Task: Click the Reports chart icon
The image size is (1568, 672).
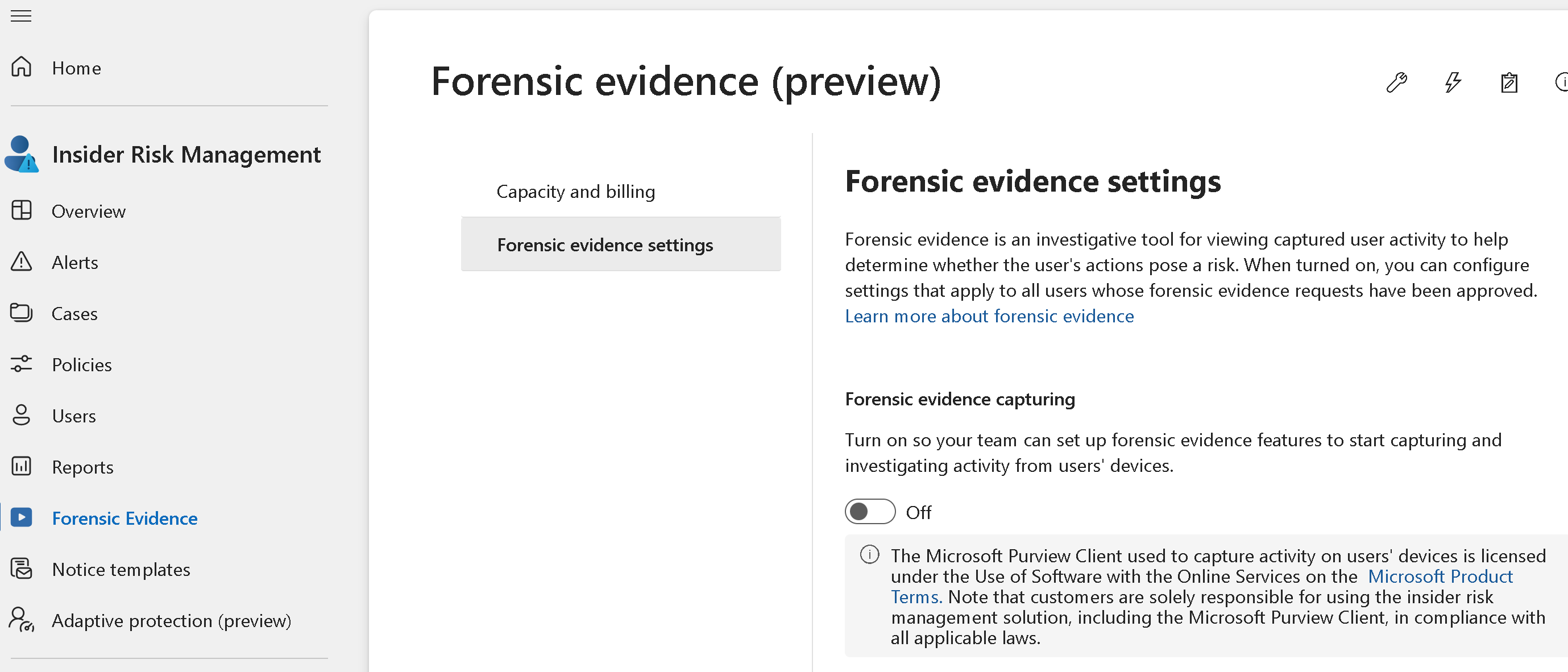Action: [x=21, y=466]
